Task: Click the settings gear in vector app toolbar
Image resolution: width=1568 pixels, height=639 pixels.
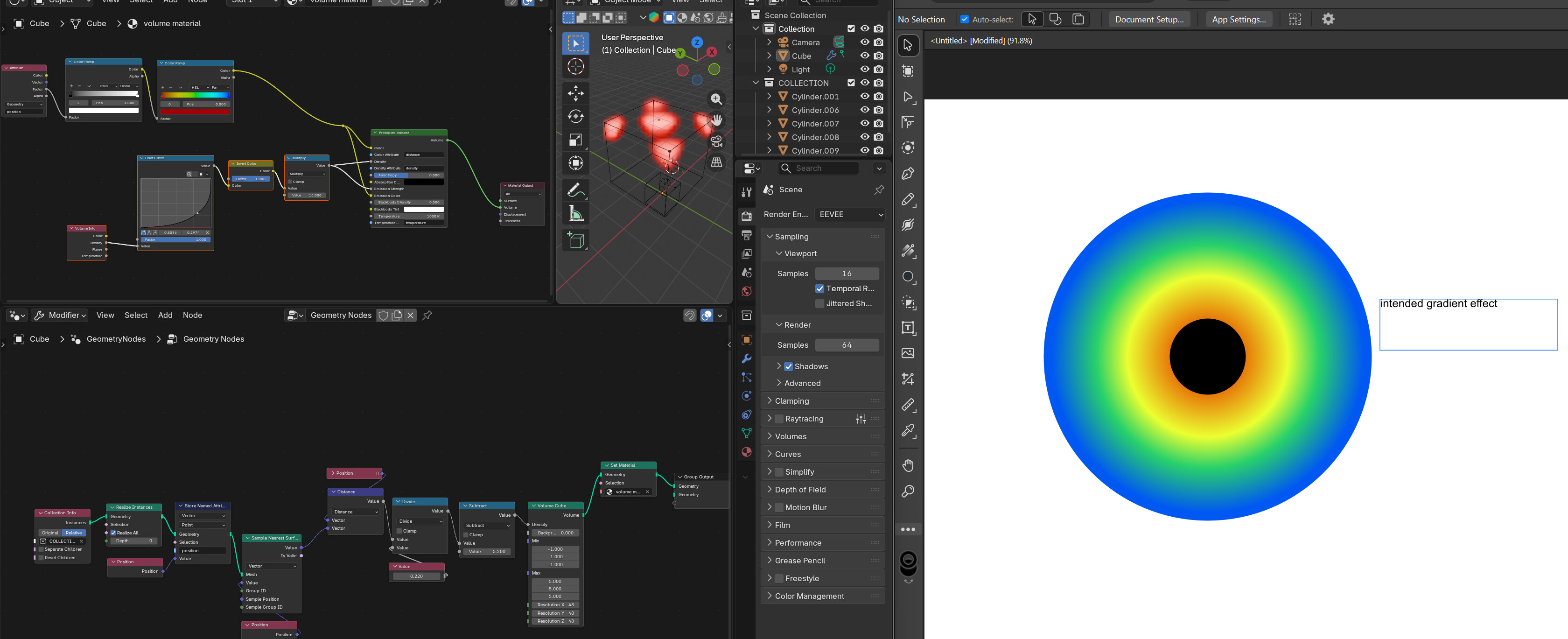Action: coord(1328,19)
